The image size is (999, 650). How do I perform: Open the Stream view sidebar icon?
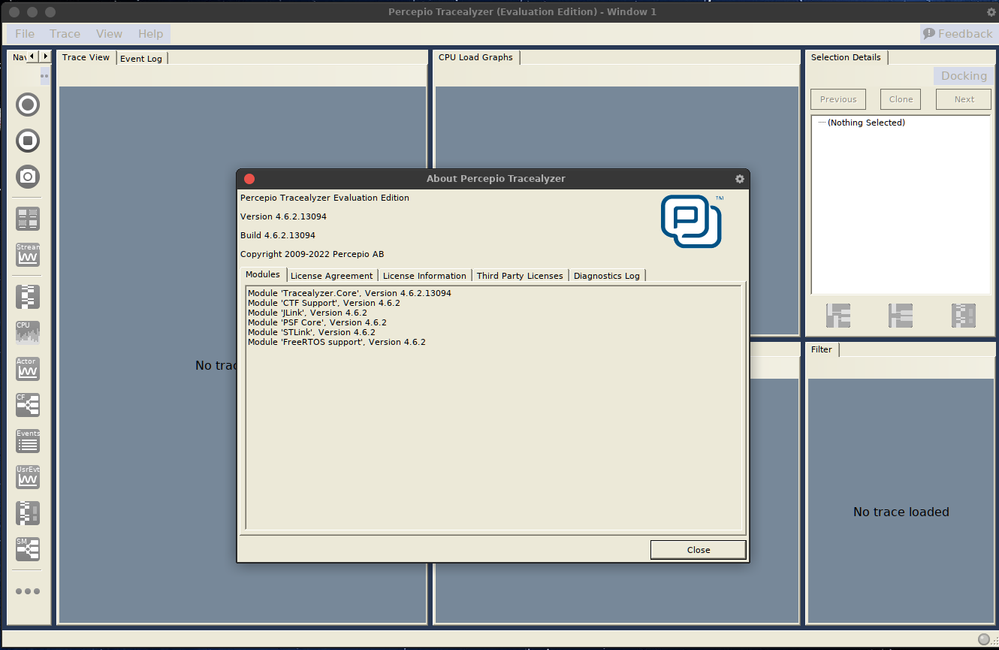pyautogui.click(x=27, y=254)
